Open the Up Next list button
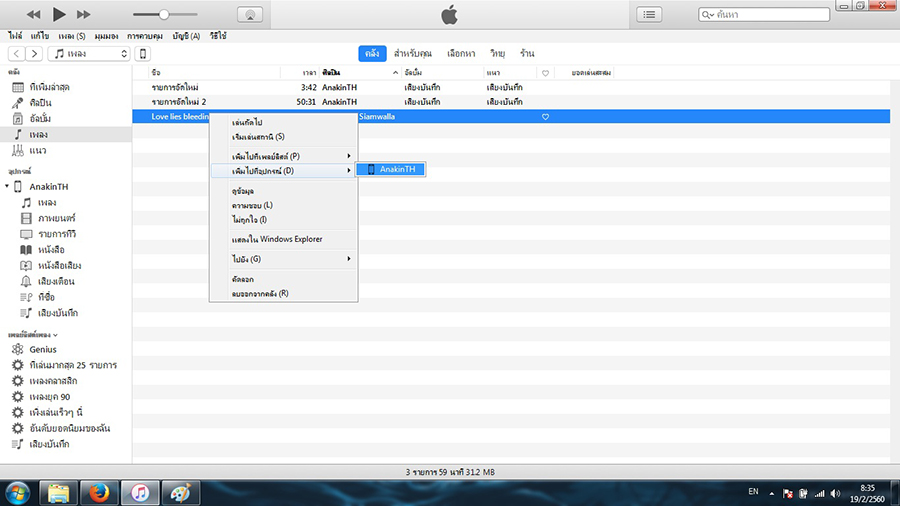This screenshot has width=900, height=506. (649, 14)
